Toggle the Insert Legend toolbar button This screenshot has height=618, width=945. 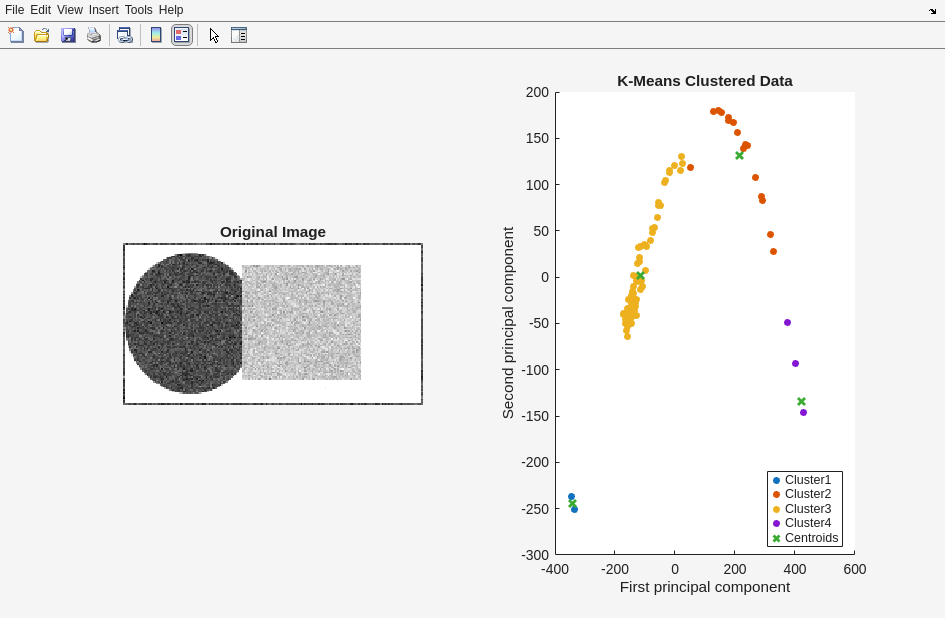pos(181,35)
